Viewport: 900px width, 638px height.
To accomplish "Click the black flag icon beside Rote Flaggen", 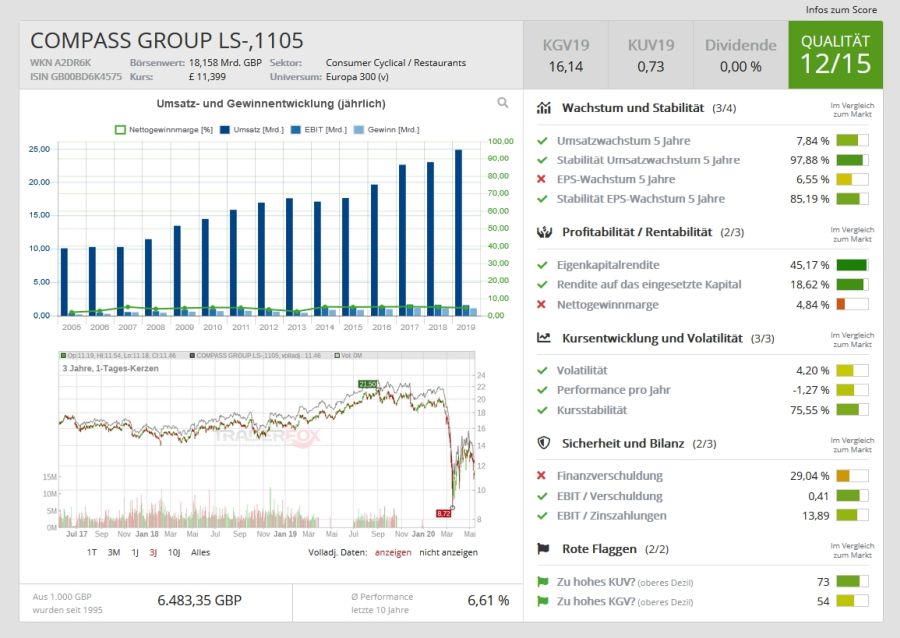I will tap(543, 548).
